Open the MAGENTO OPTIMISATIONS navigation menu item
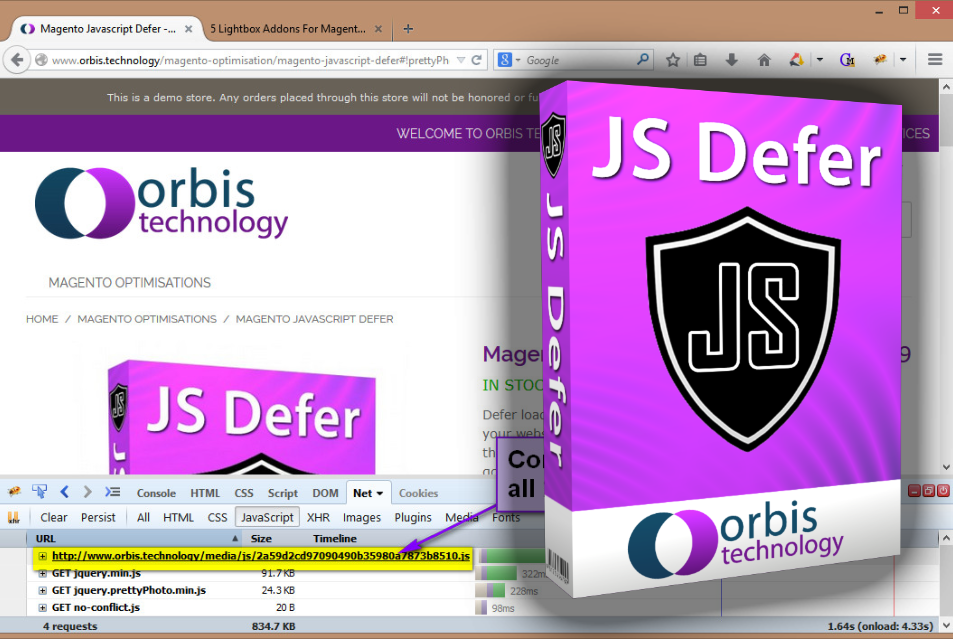This screenshot has height=639, width=953. 129,283
